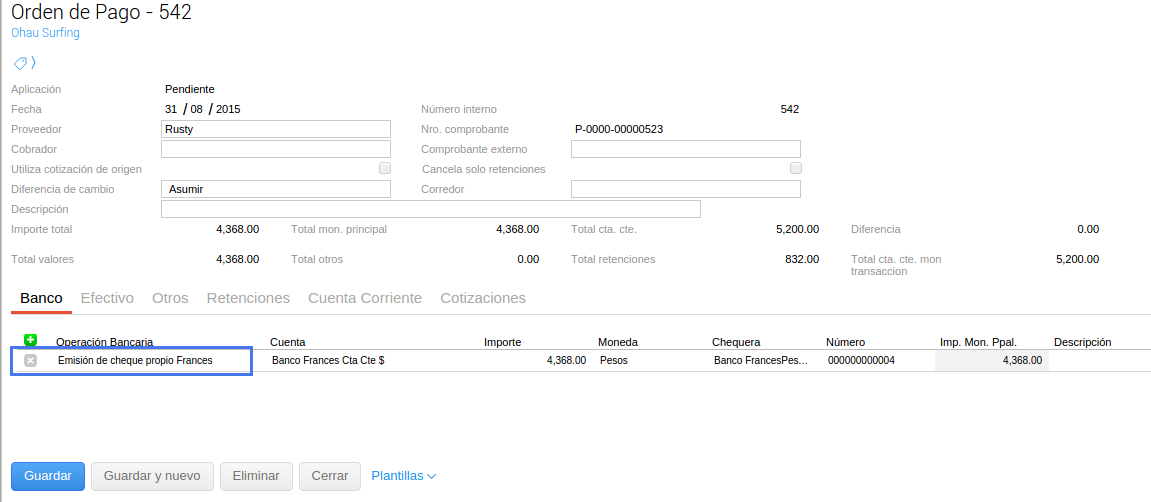
Task: Go to the Cotizaciones tab
Action: pos(483,298)
